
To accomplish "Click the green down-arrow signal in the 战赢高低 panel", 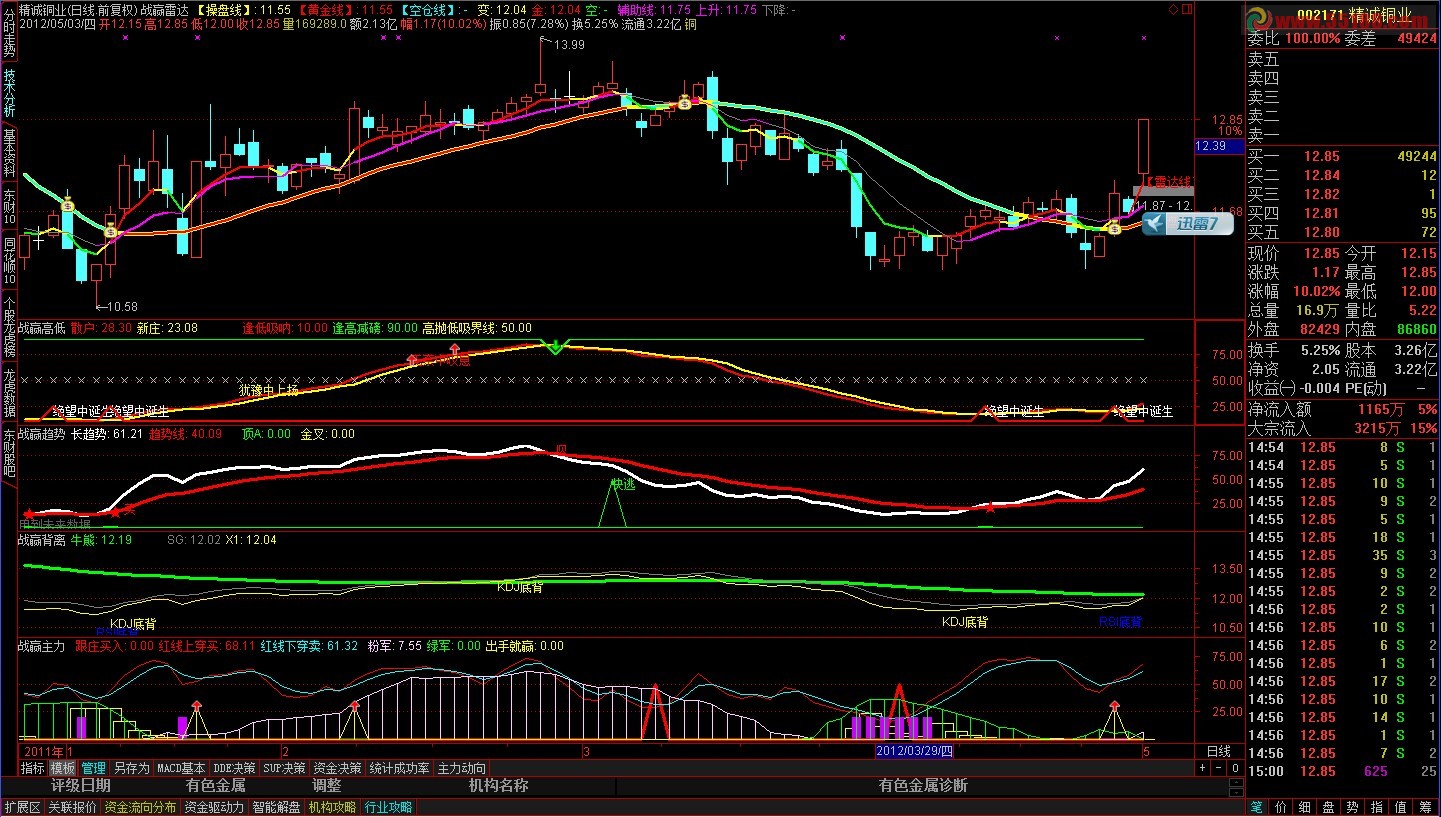I will point(556,347).
